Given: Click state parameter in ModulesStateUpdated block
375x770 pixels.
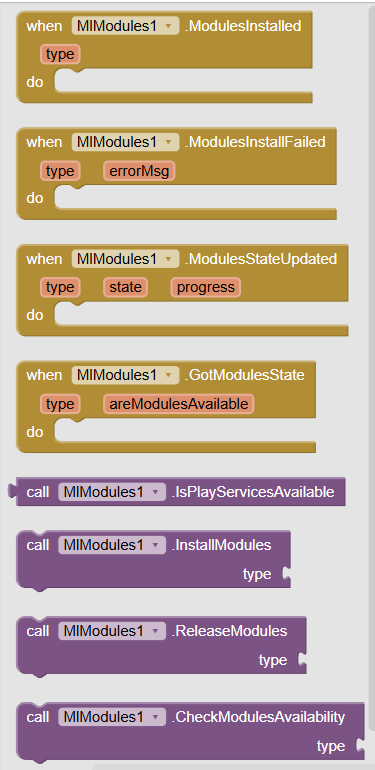Looking at the screenshot, I should 125,287.
